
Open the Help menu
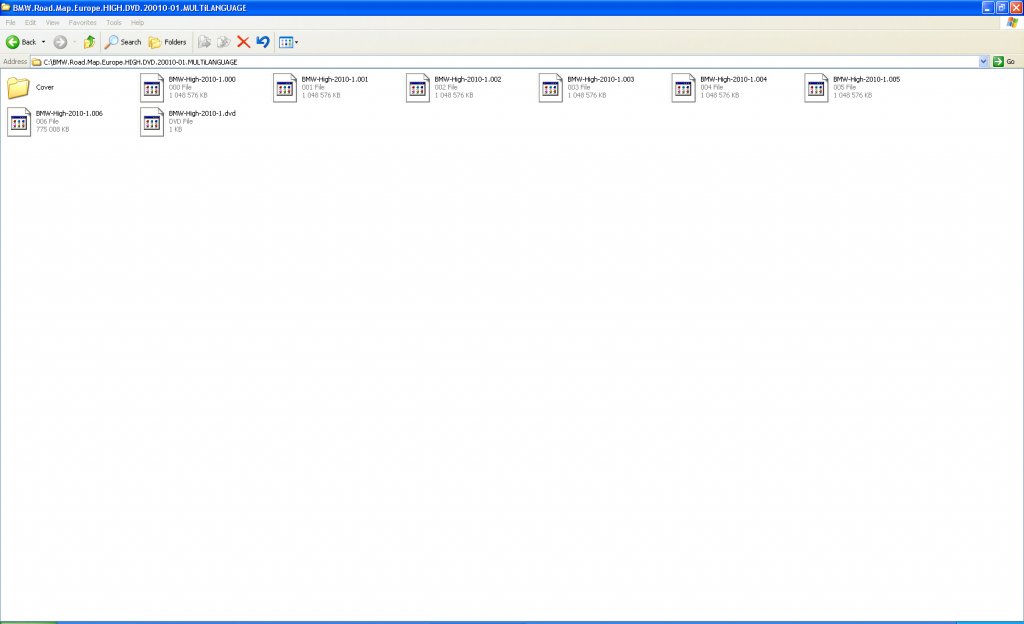click(x=137, y=23)
